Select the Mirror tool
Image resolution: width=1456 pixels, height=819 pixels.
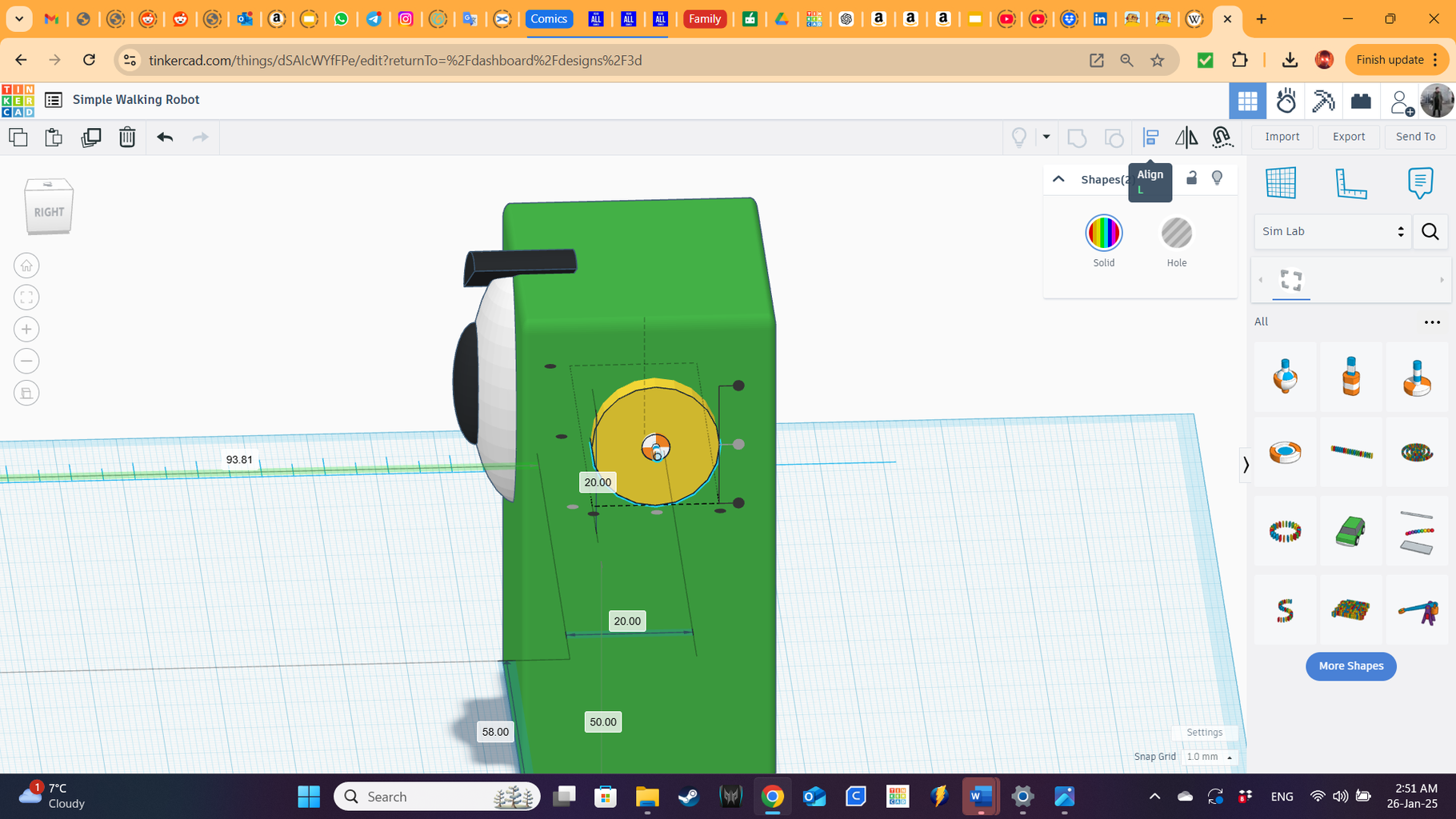(x=1186, y=137)
